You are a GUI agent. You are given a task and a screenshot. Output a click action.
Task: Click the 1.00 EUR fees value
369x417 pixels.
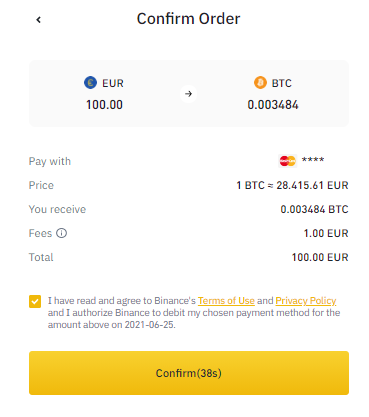pyautogui.click(x=326, y=233)
